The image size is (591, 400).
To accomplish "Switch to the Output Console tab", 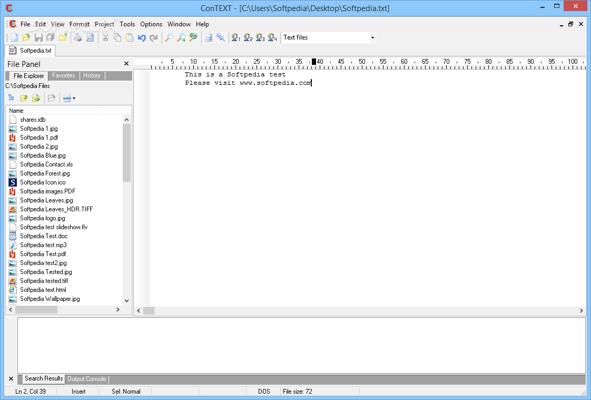I will click(x=87, y=379).
